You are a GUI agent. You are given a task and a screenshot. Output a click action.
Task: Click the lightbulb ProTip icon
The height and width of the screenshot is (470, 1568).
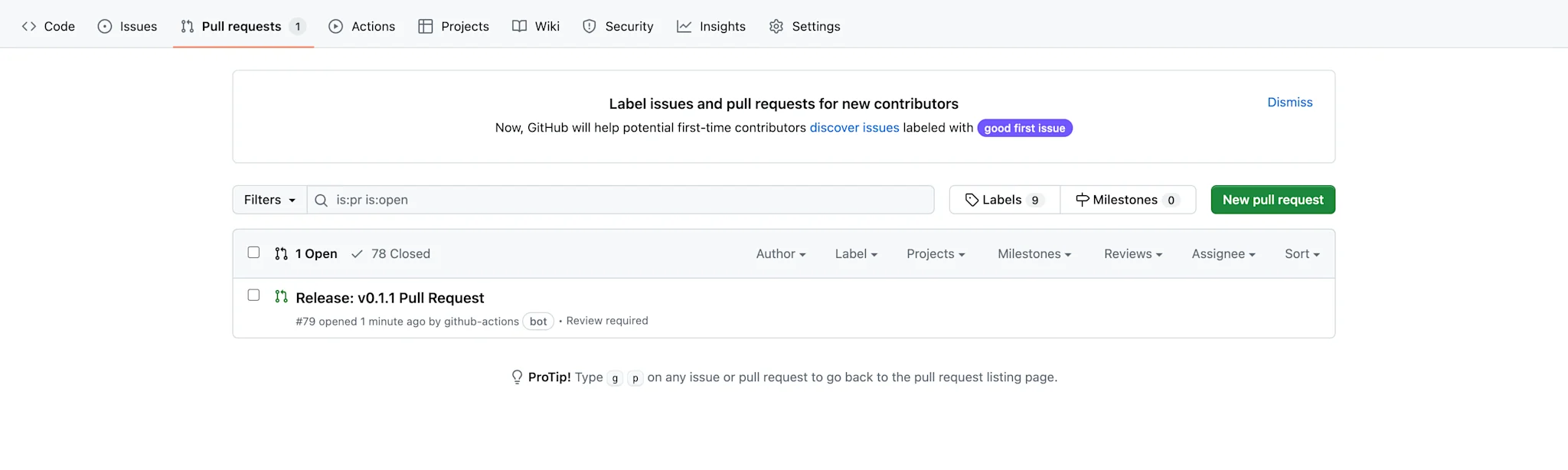coord(517,377)
